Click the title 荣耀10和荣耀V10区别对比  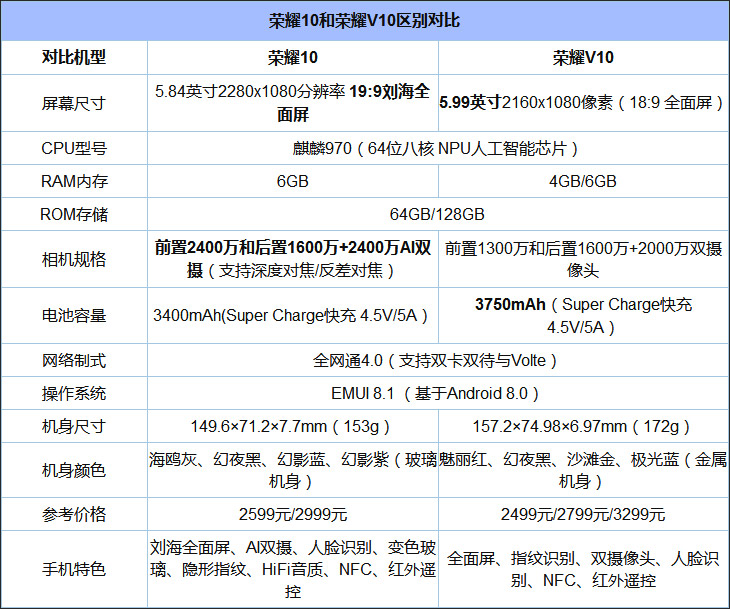365,21
